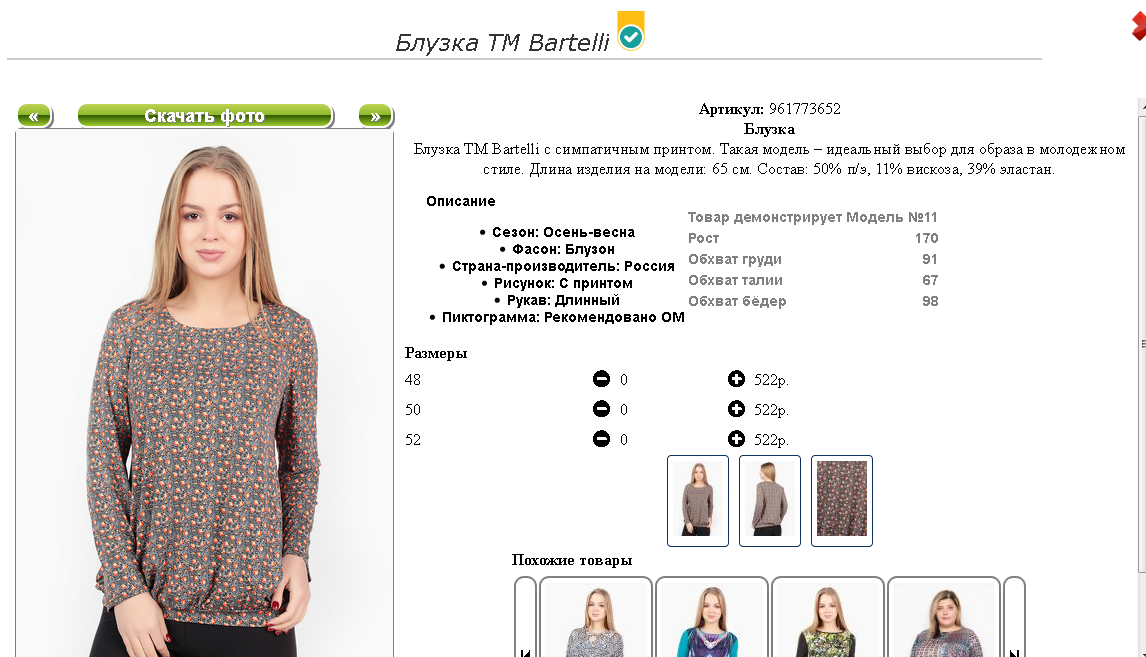The height and width of the screenshot is (657, 1146).
Task: Increase quantity for size 52
Action: pyautogui.click(x=736, y=438)
